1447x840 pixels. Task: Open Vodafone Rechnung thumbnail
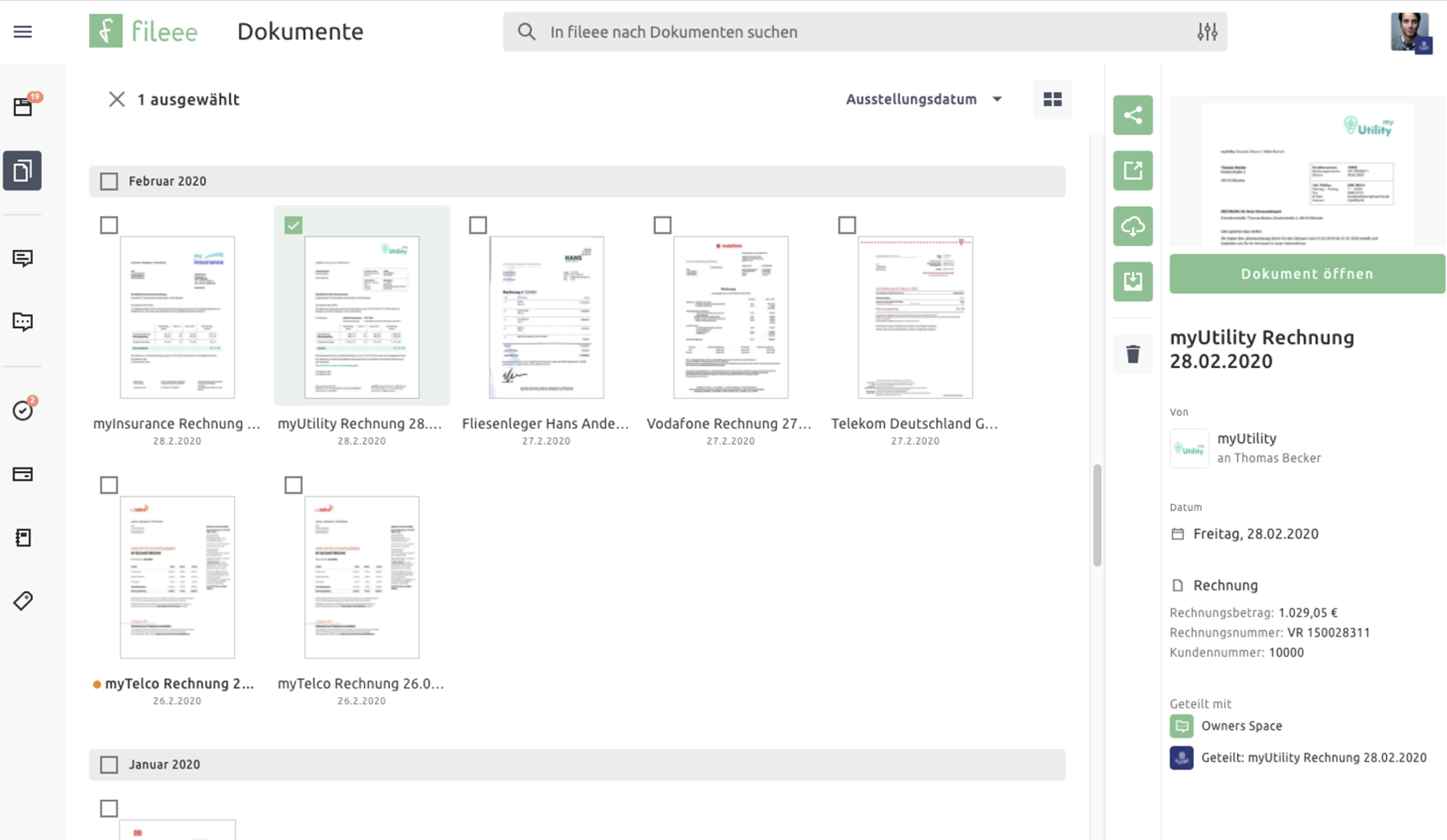(731, 318)
